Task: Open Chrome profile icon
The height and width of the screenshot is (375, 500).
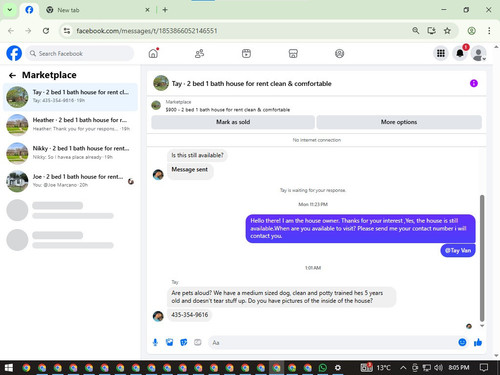Action: 471,31
